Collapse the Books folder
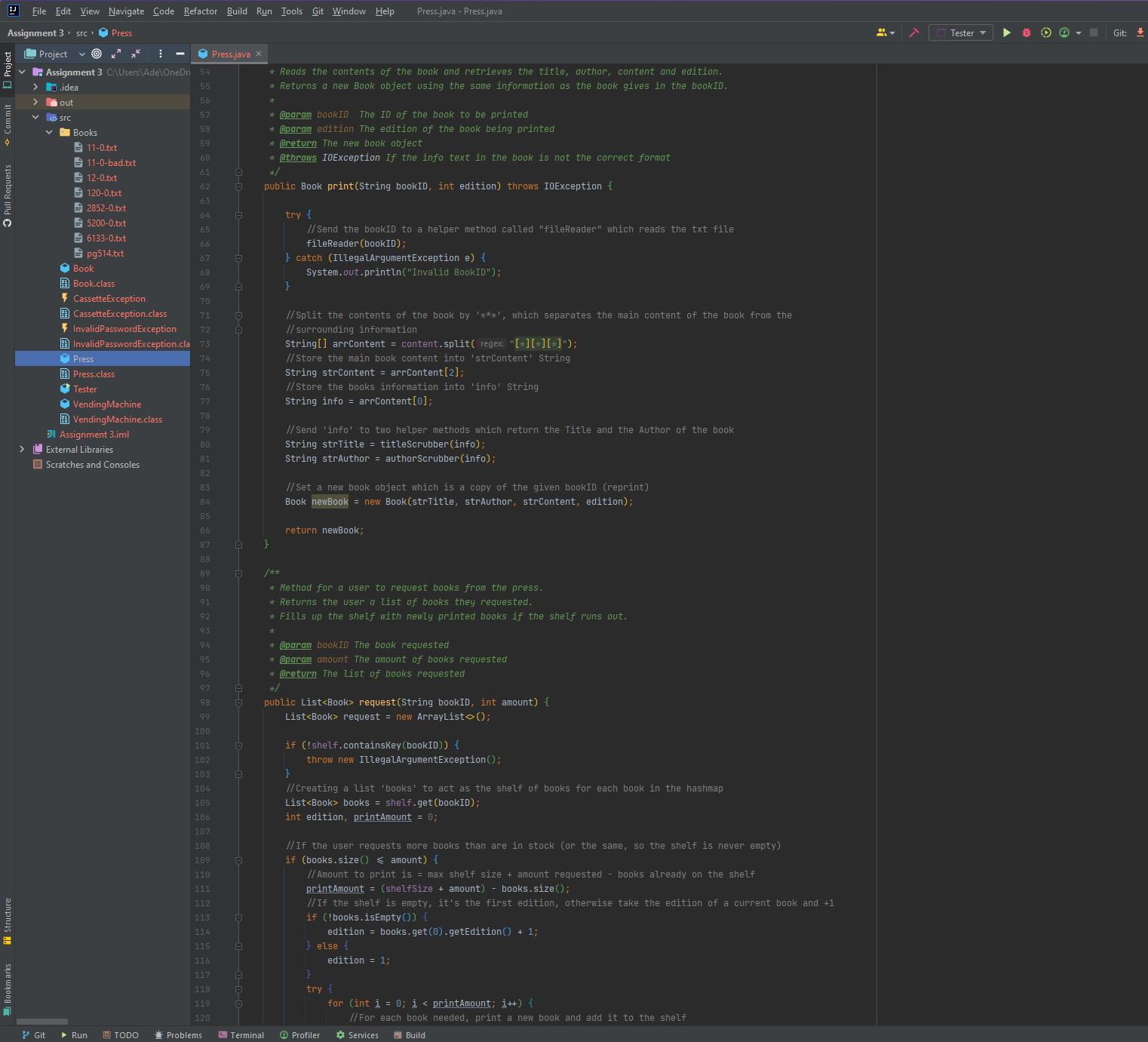The height and width of the screenshot is (1042, 1148). coord(48,132)
